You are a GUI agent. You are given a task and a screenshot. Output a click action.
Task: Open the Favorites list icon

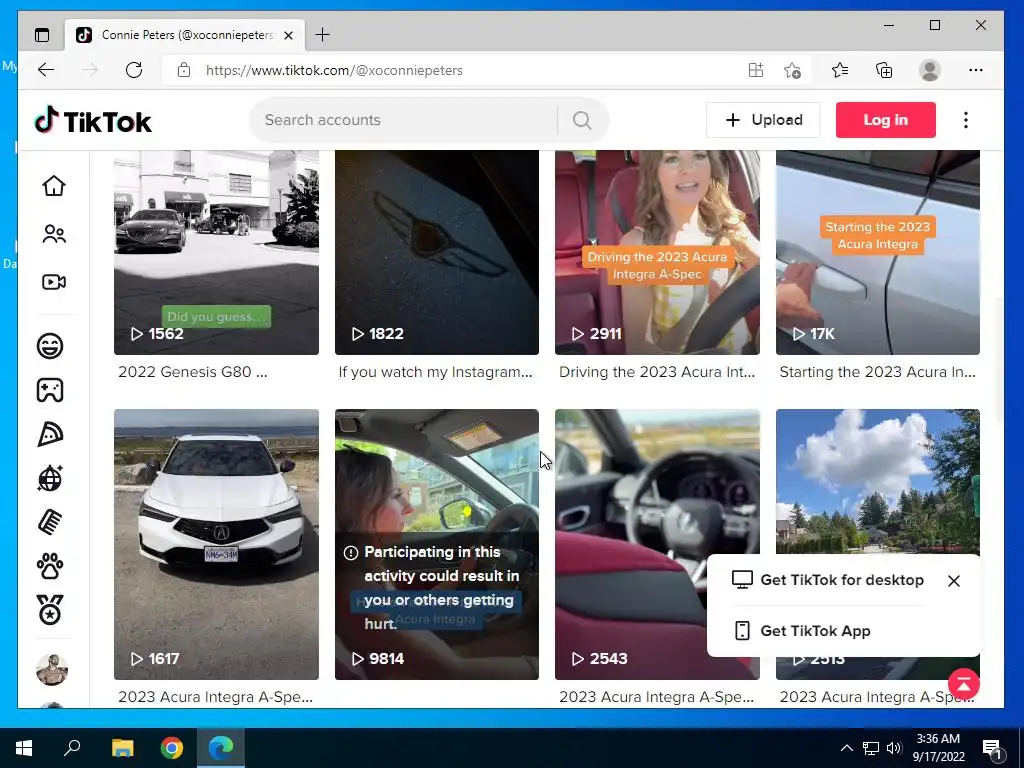[x=840, y=70]
